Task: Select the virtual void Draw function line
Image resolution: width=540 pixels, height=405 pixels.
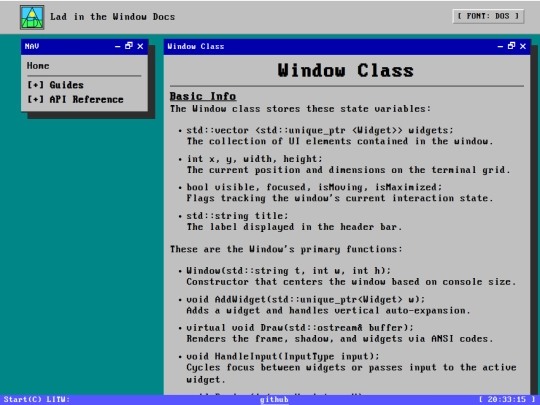Action: (300, 328)
